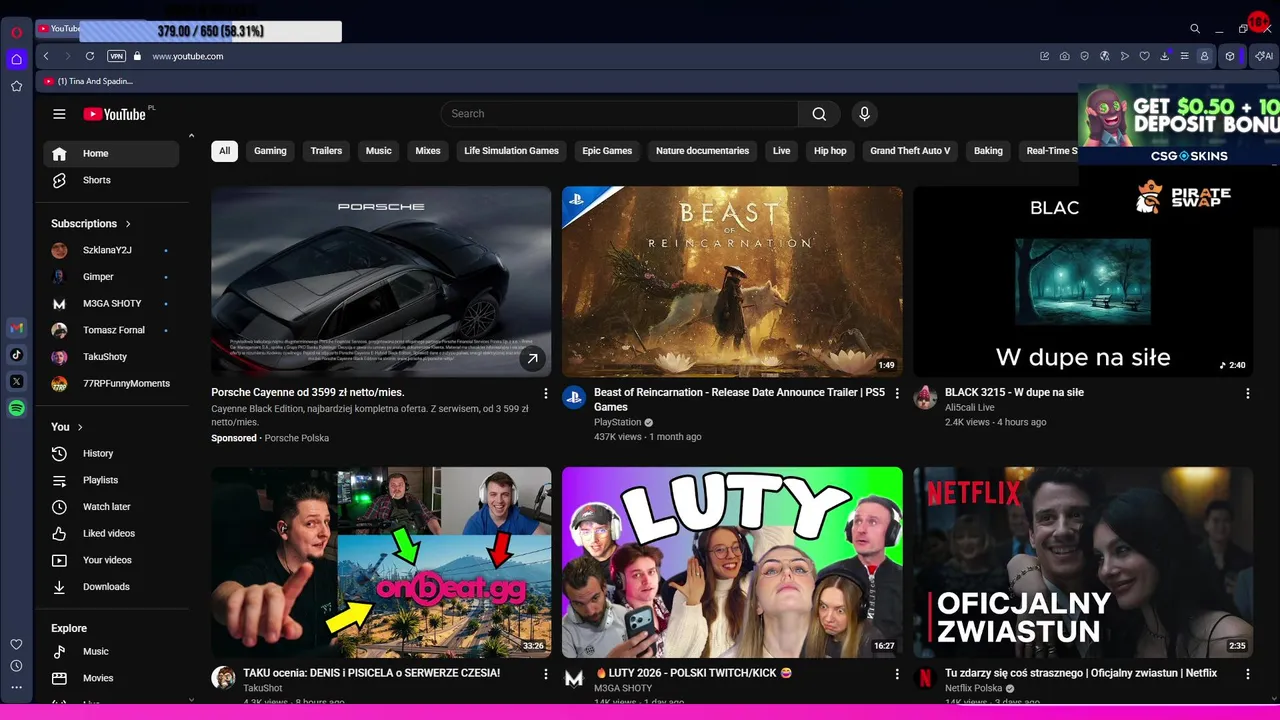This screenshot has width=1280, height=720.
Task: Open options menu for Porsche Cayenne ad
Action: coord(546,393)
